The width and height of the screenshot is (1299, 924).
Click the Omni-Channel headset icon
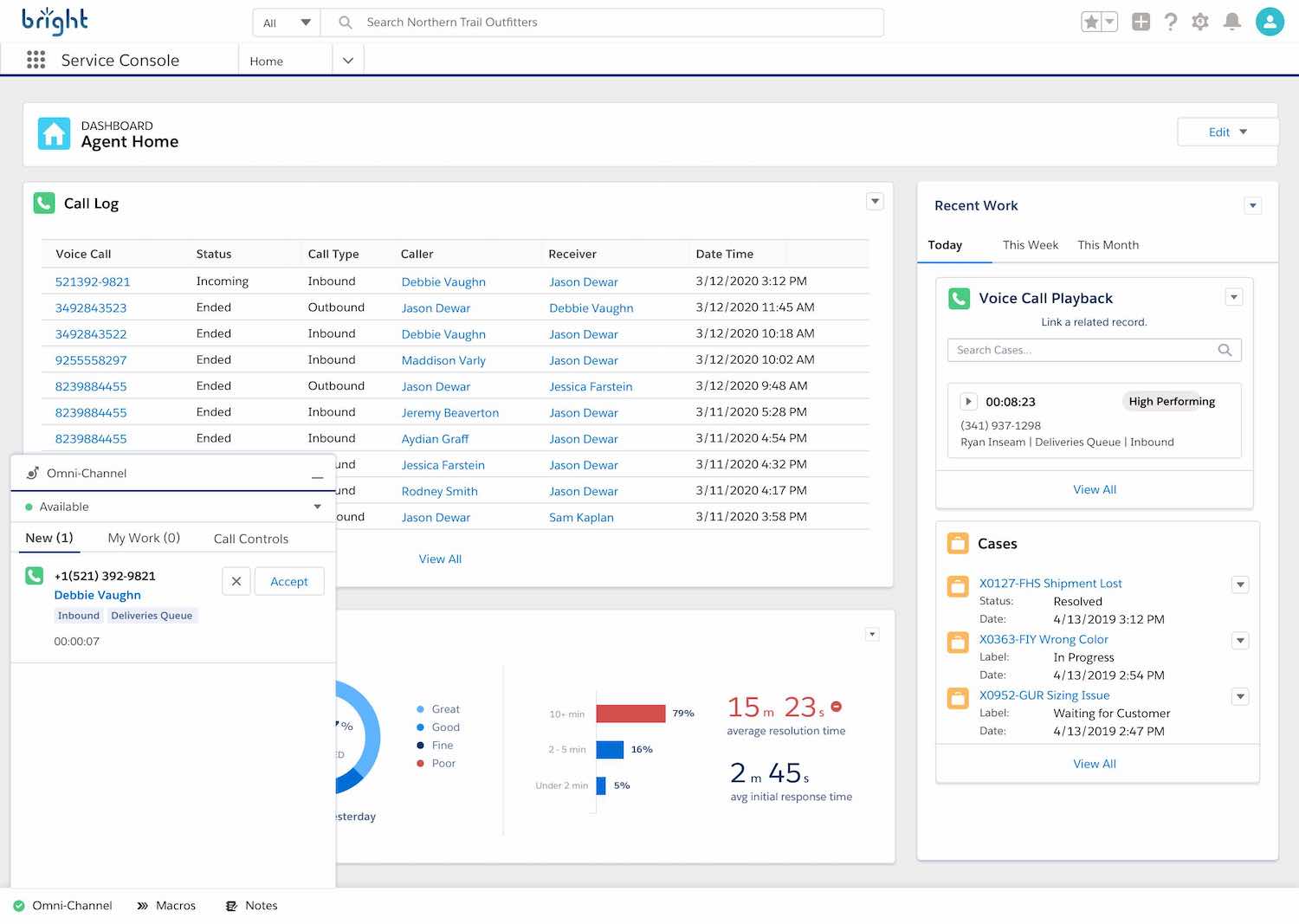[x=32, y=473]
